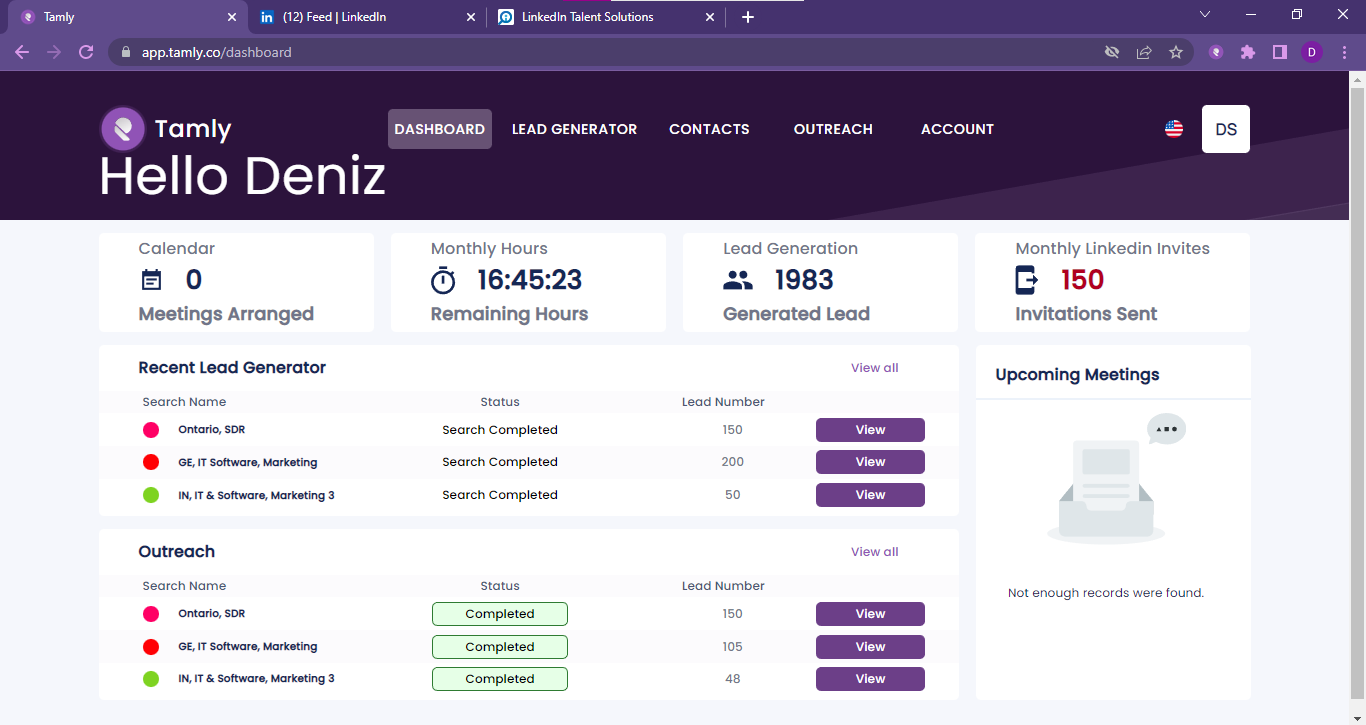View IN, IT & Software, Marketing 3 outreach
The image size is (1366, 725).
(870, 679)
